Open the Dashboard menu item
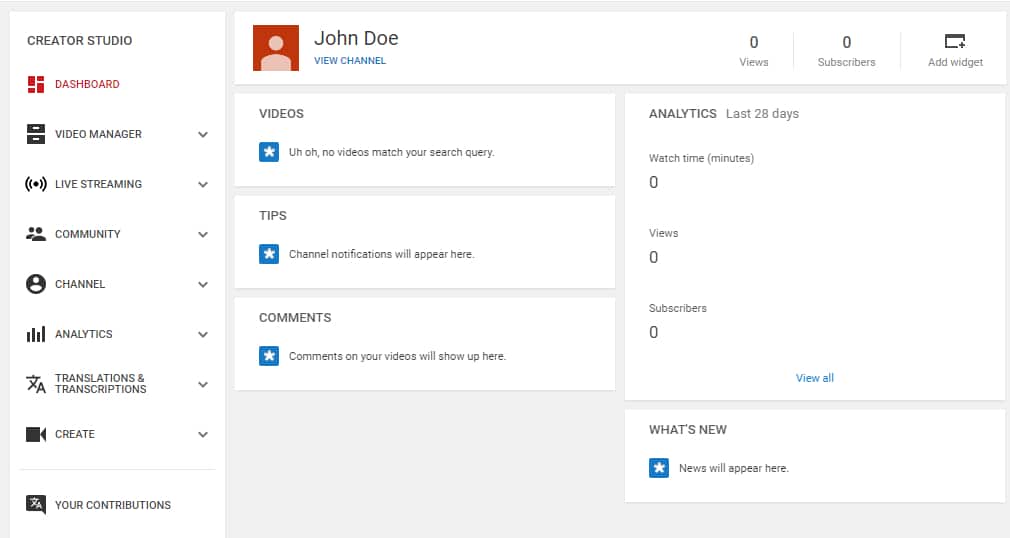Viewport: 1010px width, 538px height. tap(87, 84)
